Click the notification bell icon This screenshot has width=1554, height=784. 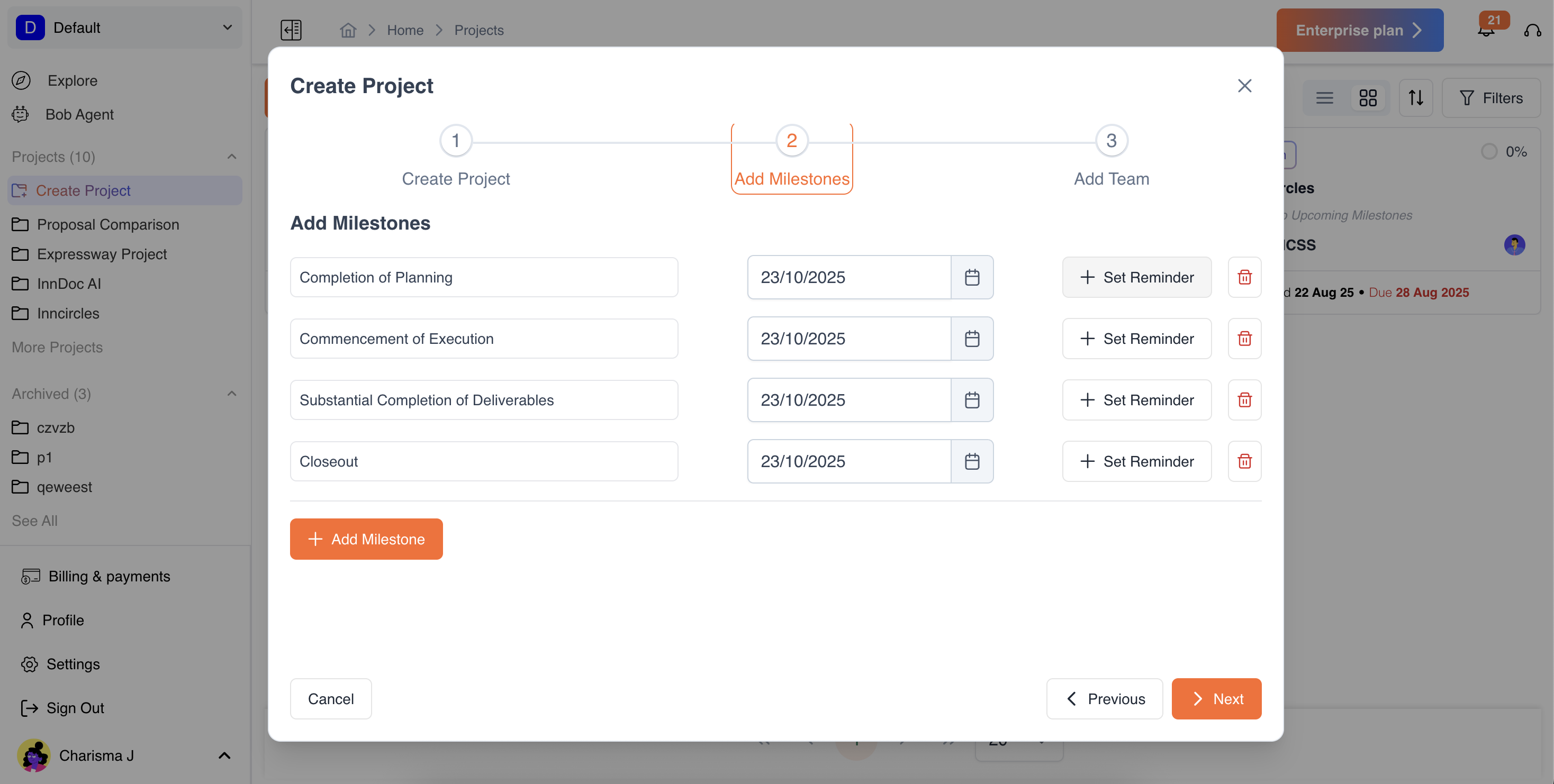click(1486, 30)
